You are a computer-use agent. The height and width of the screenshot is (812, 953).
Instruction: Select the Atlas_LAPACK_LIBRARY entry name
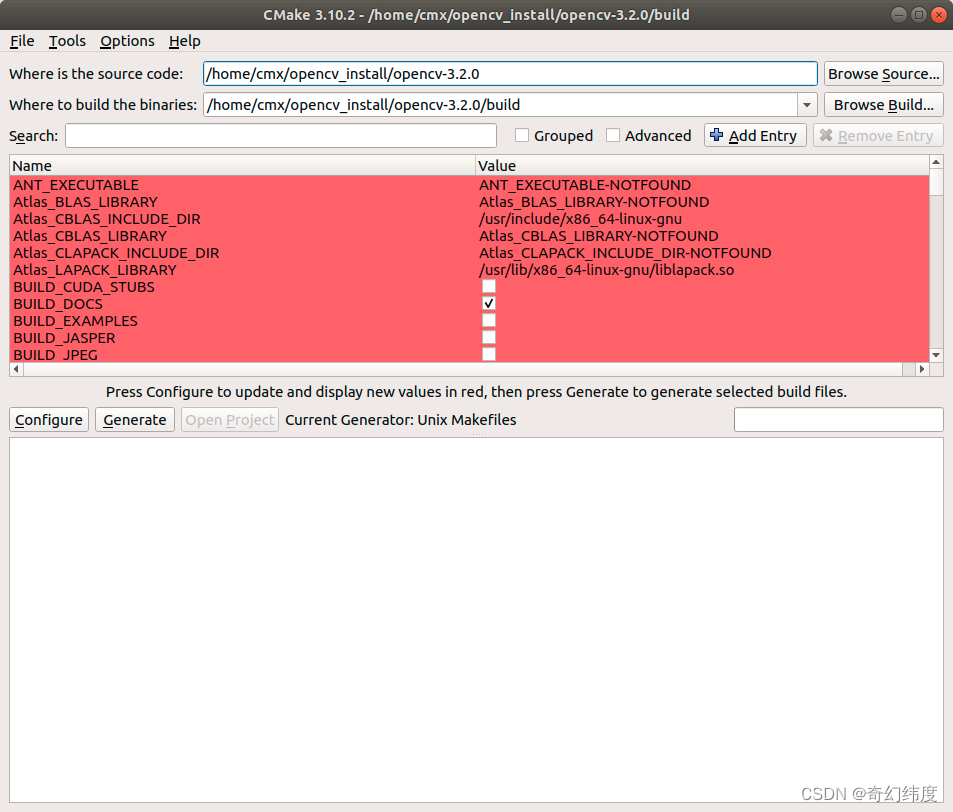(95, 270)
